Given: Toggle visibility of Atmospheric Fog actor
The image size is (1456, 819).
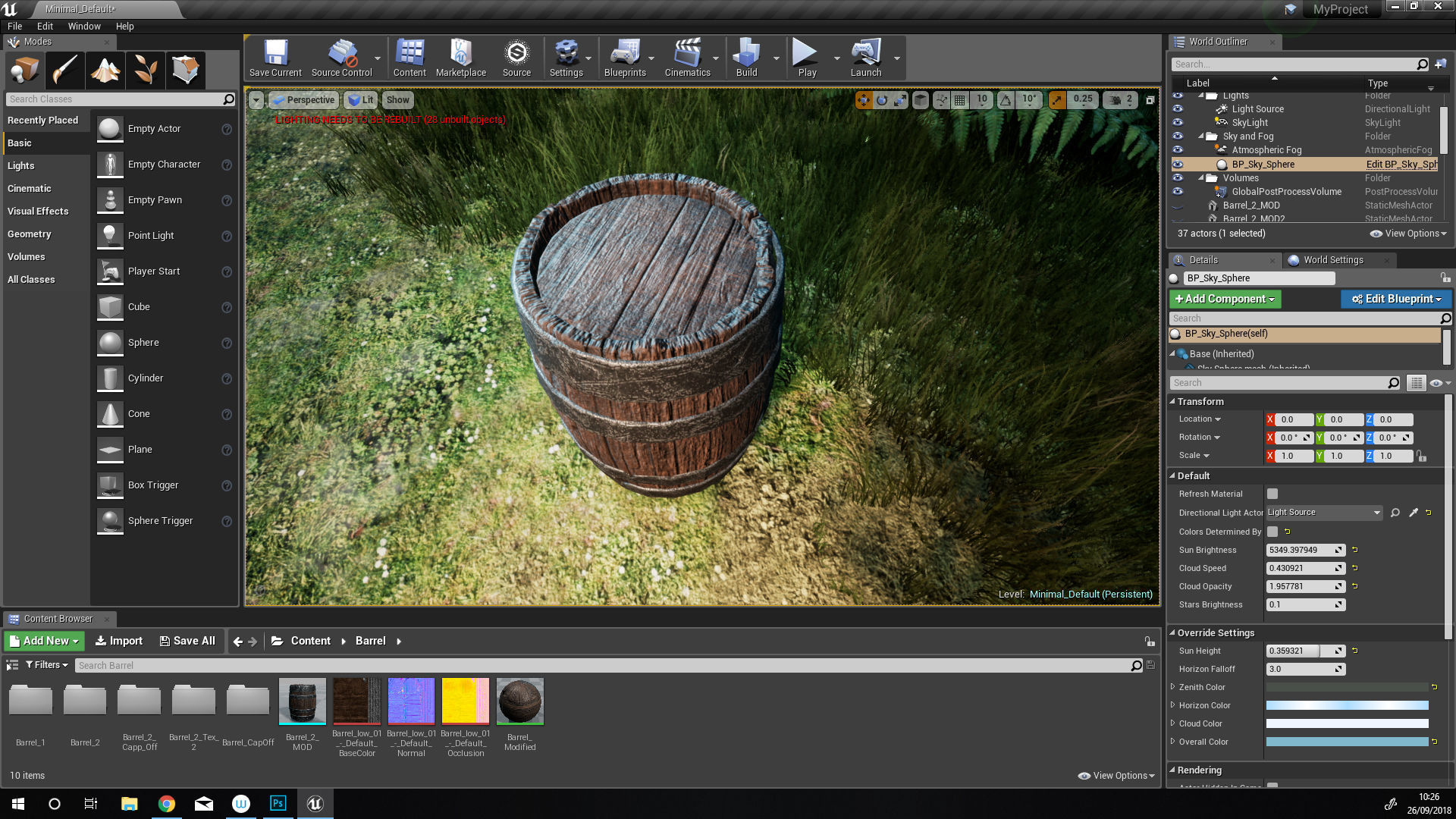Looking at the screenshot, I should click(x=1178, y=150).
